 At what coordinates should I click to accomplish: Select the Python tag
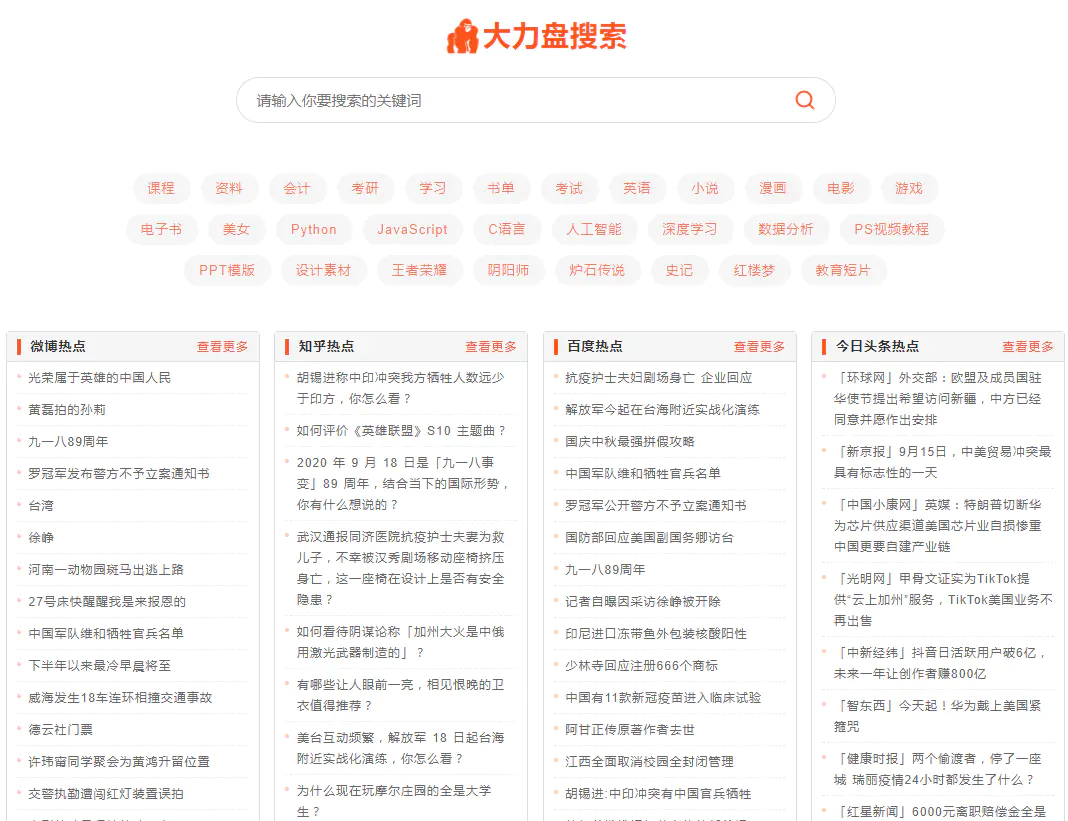(314, 229)
